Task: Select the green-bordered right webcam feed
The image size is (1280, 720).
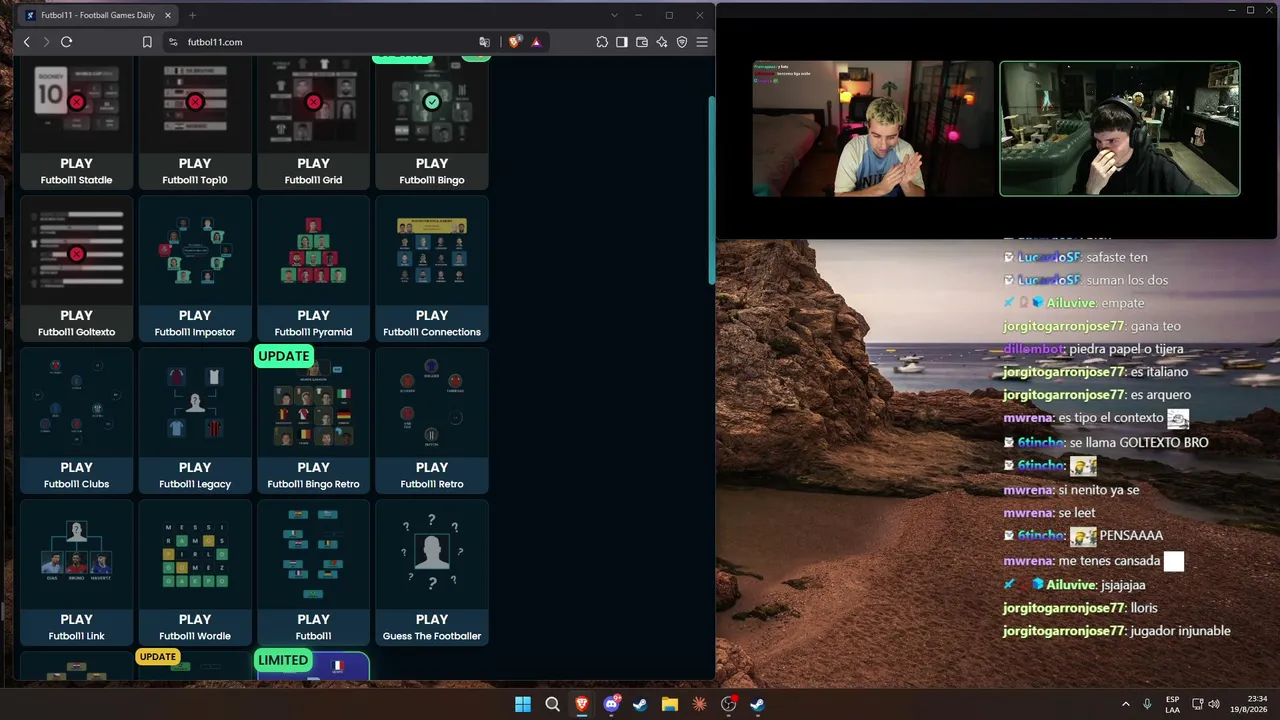Action: pyautogui.click(x=1120, y=129)
